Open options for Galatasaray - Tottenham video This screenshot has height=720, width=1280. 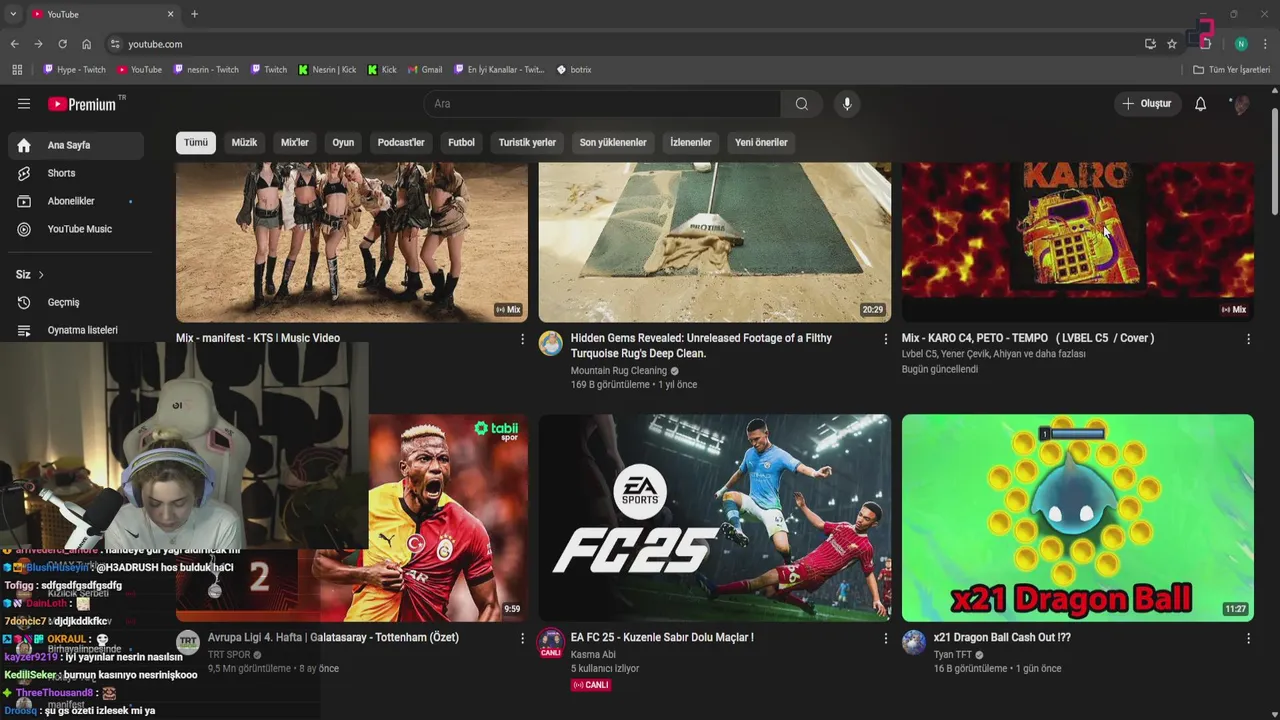coord(522,638)
